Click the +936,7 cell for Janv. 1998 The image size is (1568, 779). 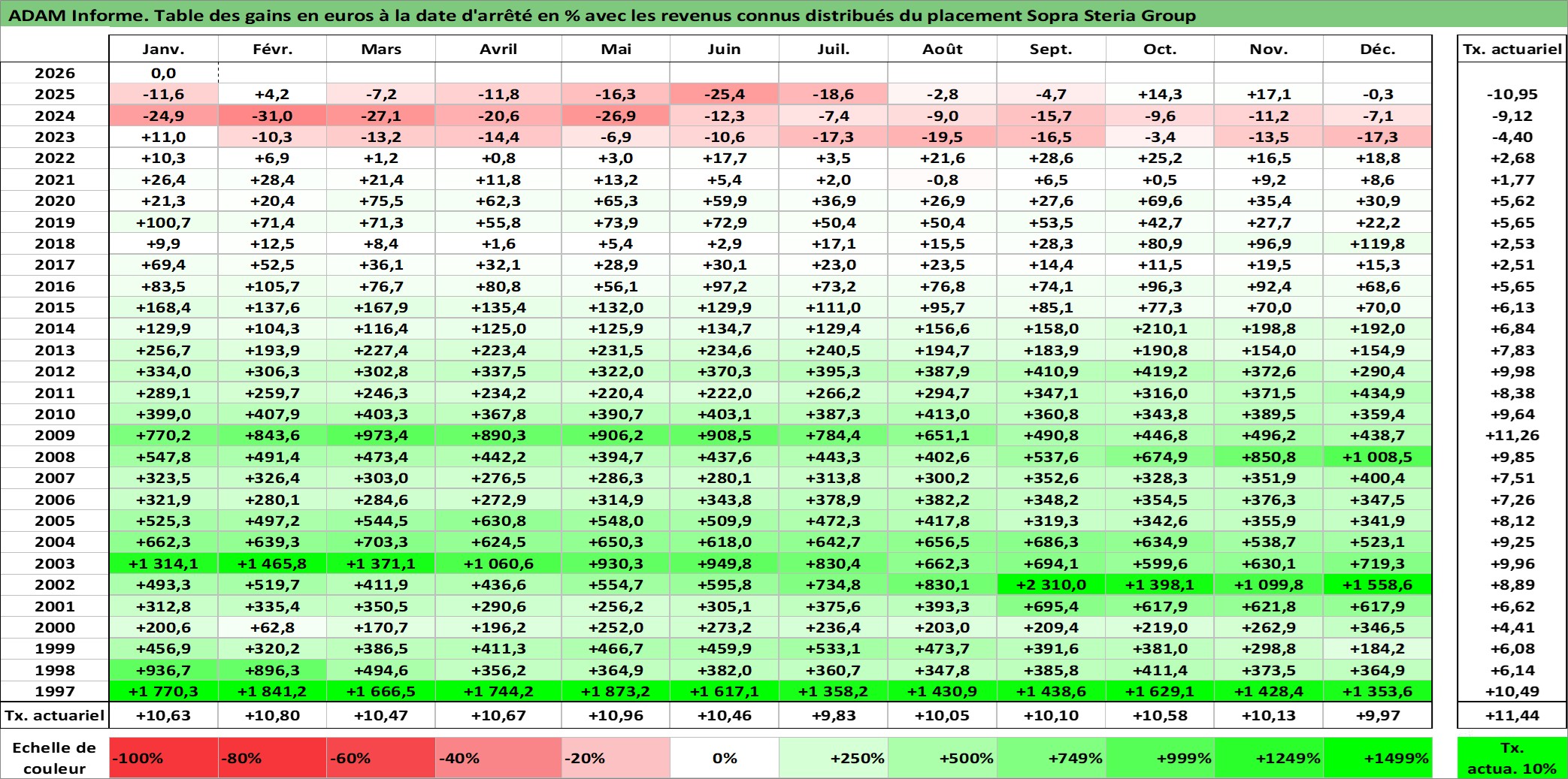point(164,670)
